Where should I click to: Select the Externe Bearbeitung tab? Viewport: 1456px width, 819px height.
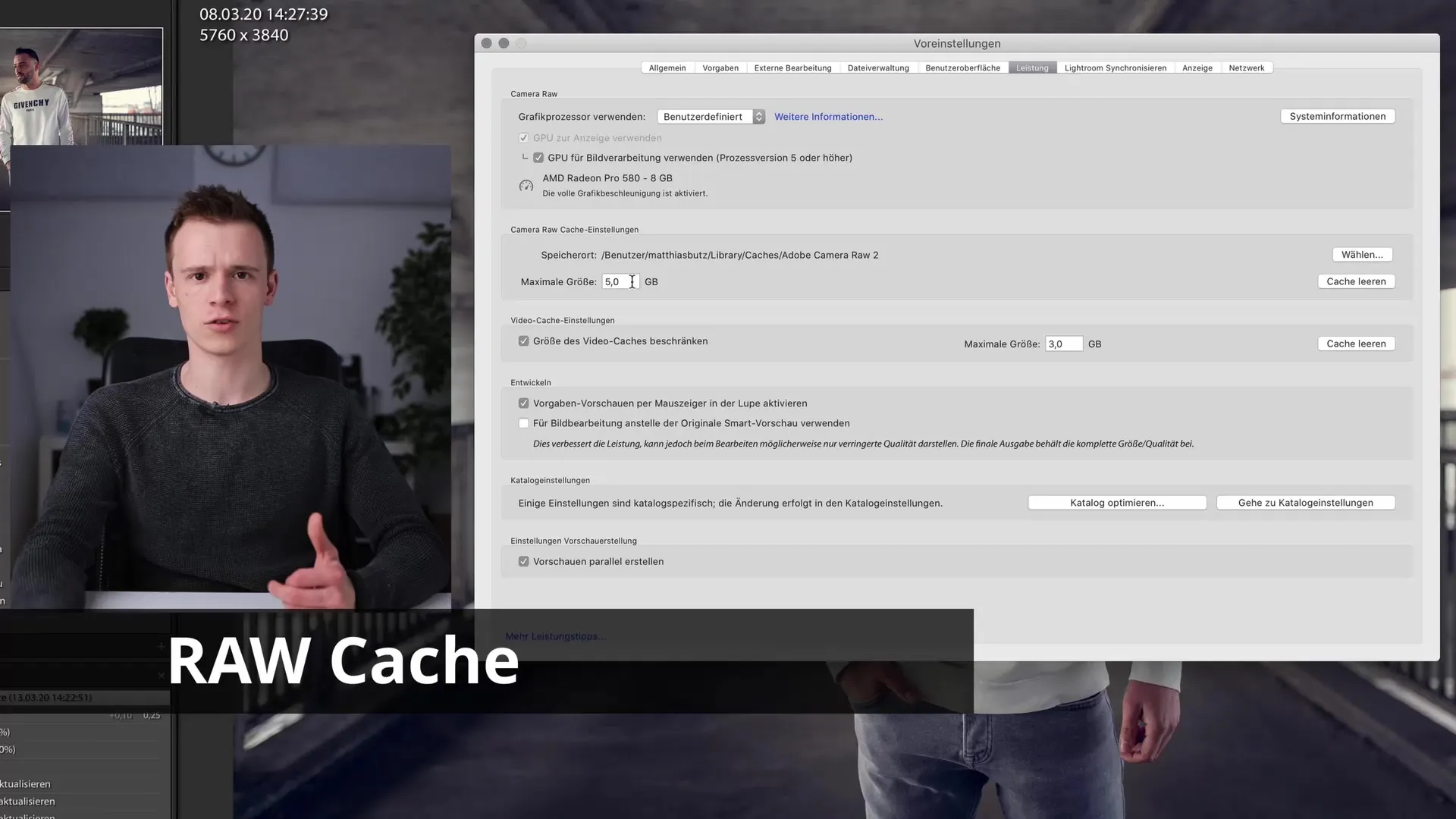tap(792, 68)
